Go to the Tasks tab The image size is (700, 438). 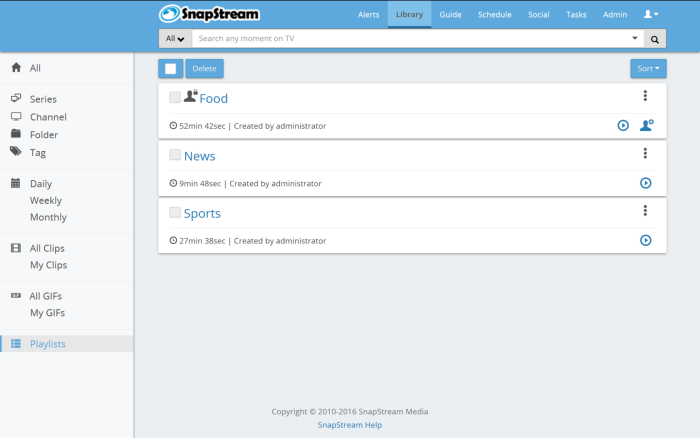point(576,14)
